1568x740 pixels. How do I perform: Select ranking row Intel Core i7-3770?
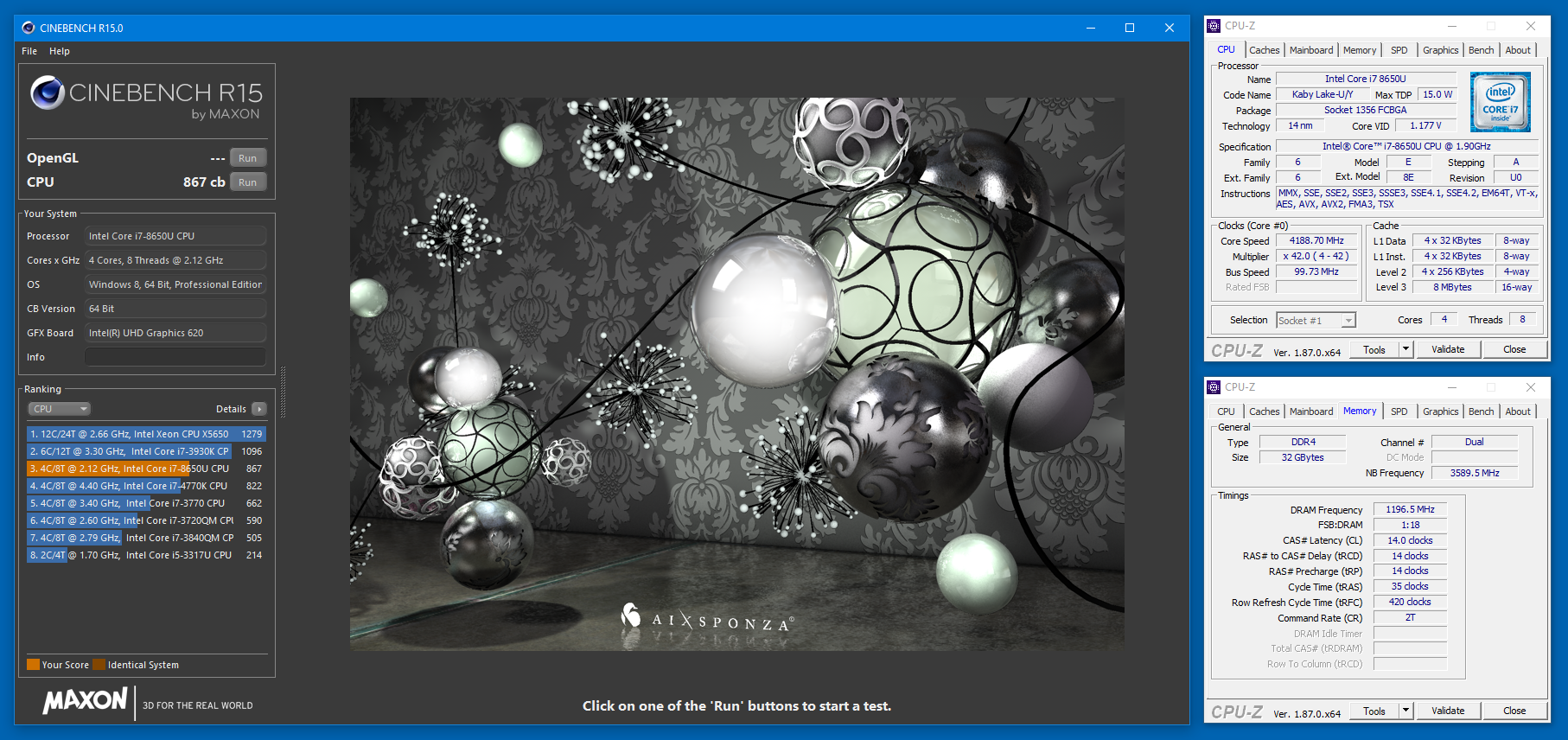click(146, 503)
